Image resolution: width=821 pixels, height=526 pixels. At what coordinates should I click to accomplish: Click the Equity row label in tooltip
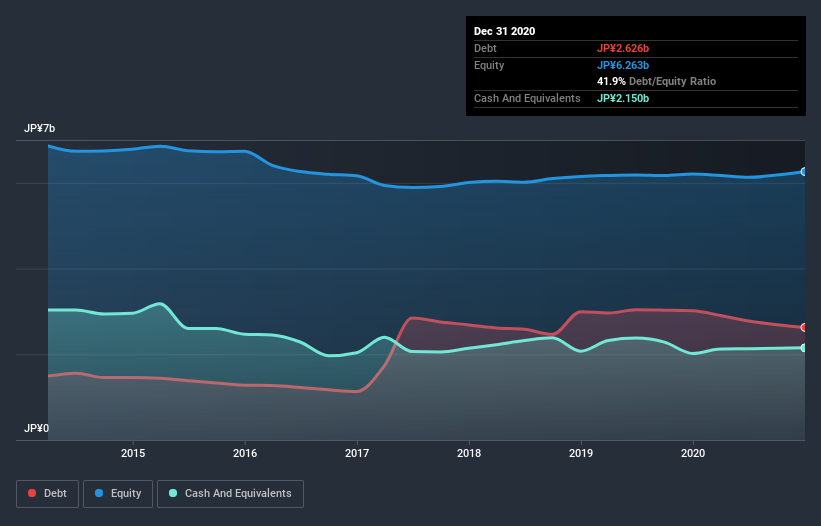[x=489, y=65]
